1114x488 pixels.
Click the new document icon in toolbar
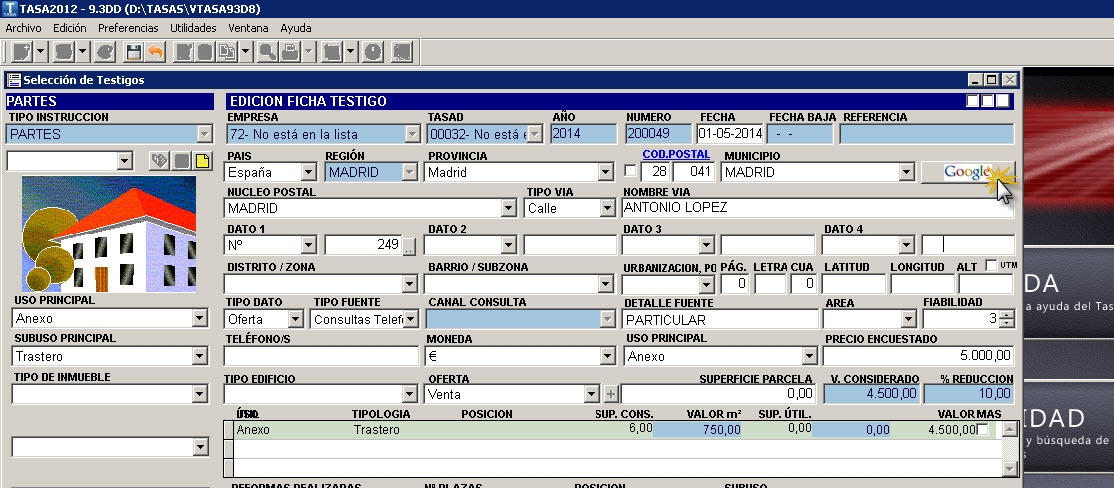[x=21, y=52]
